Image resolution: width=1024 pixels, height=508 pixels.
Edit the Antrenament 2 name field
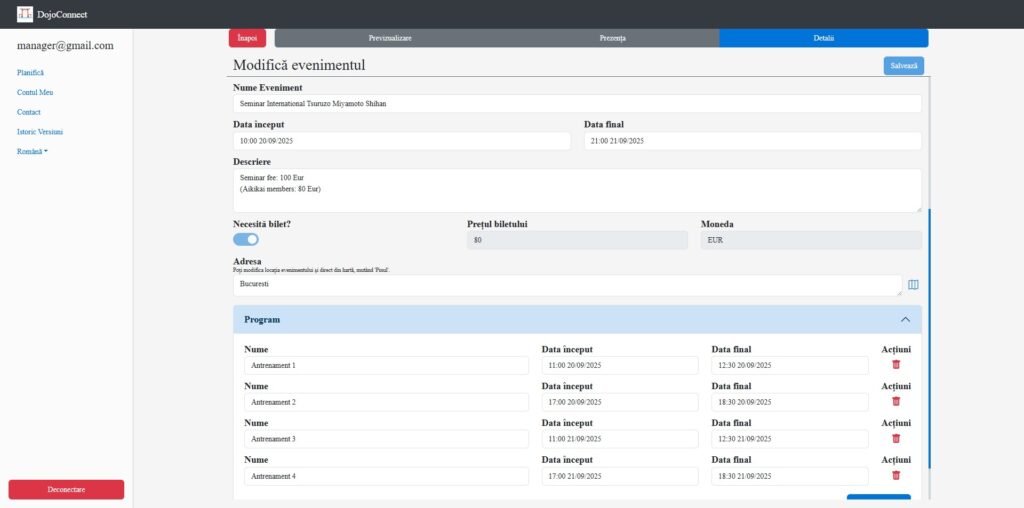point(387,402)
